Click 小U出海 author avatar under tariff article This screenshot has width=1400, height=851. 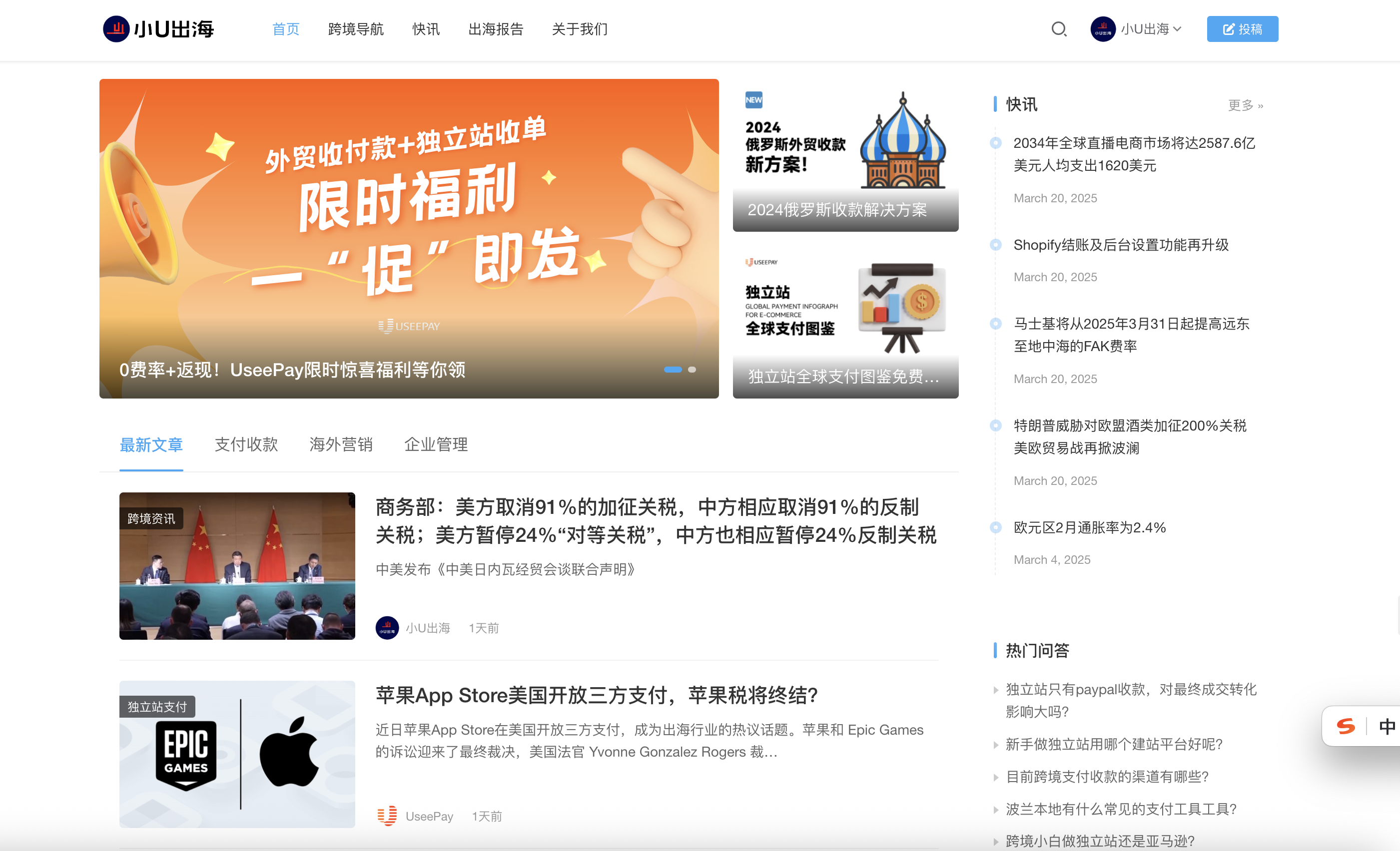click(x=387, y=628)
